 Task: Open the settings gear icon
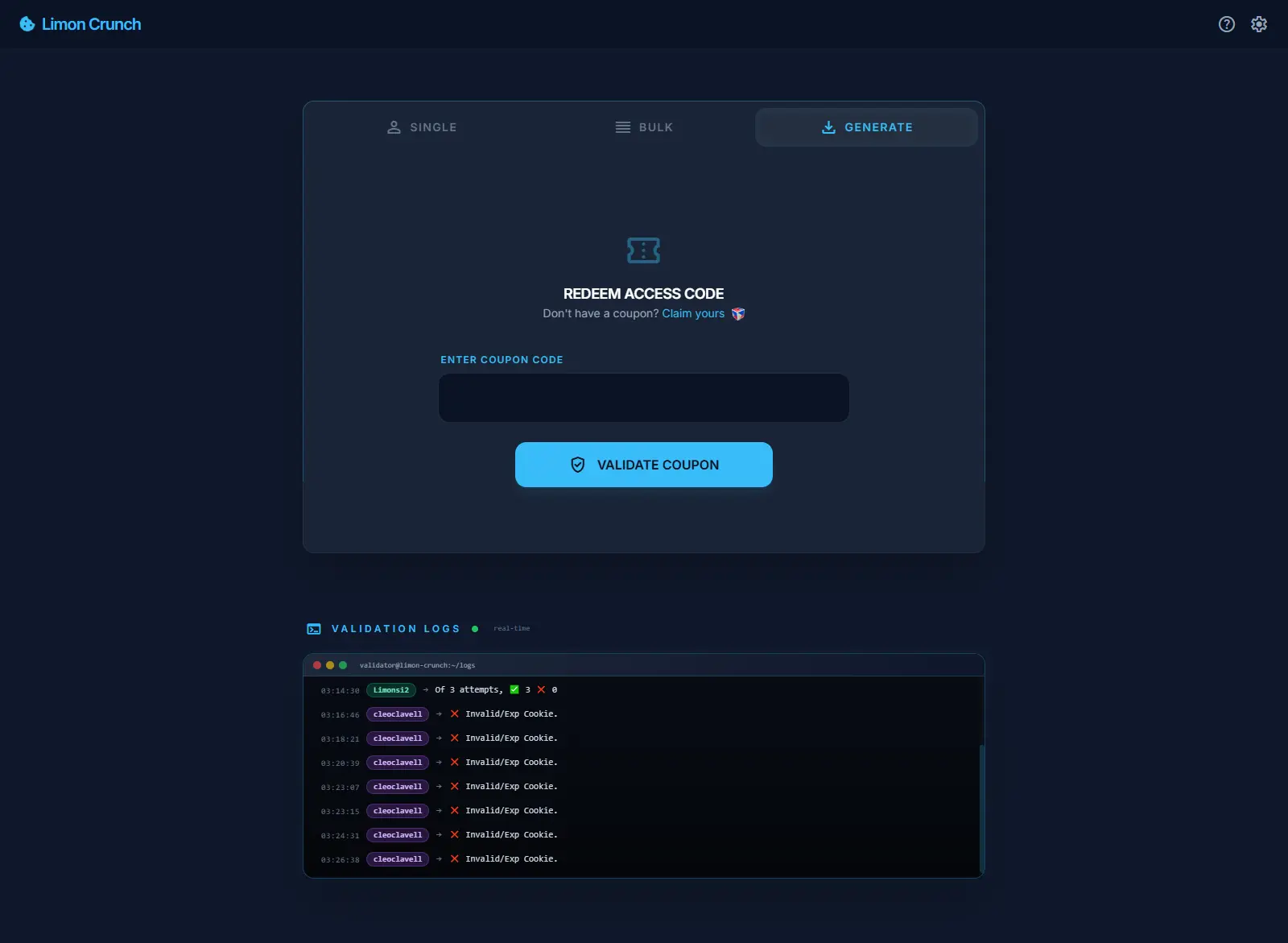click(x=1259, y=24)
